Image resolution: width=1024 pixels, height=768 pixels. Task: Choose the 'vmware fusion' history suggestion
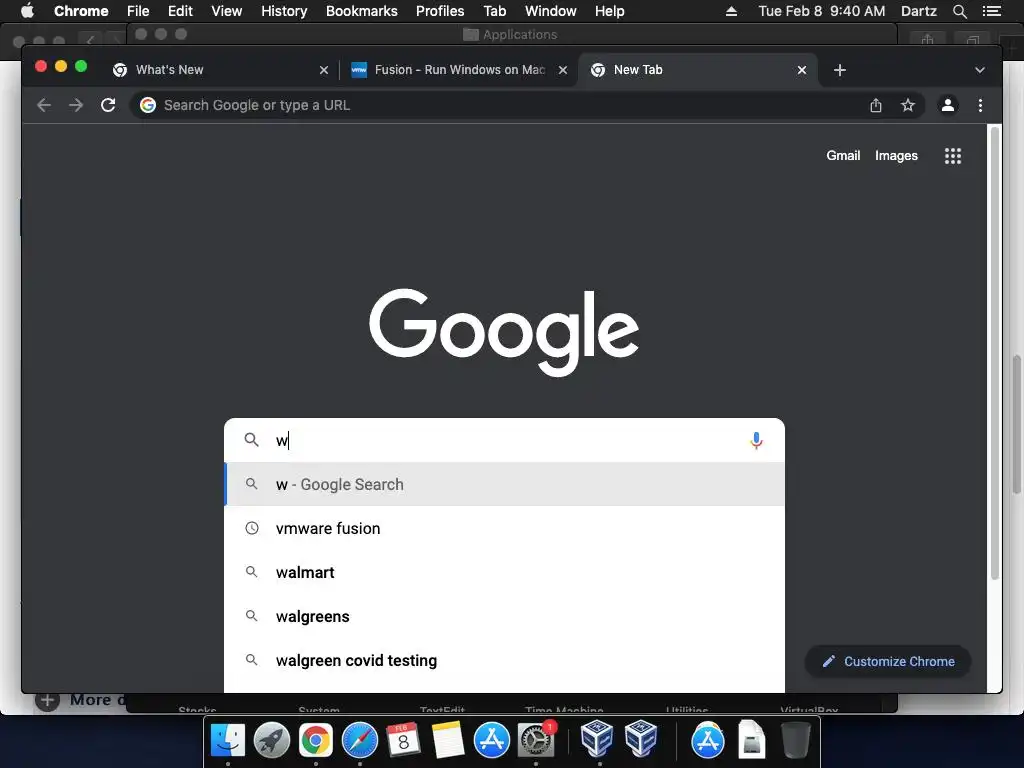pyautogui.click(x=504, y=528)
